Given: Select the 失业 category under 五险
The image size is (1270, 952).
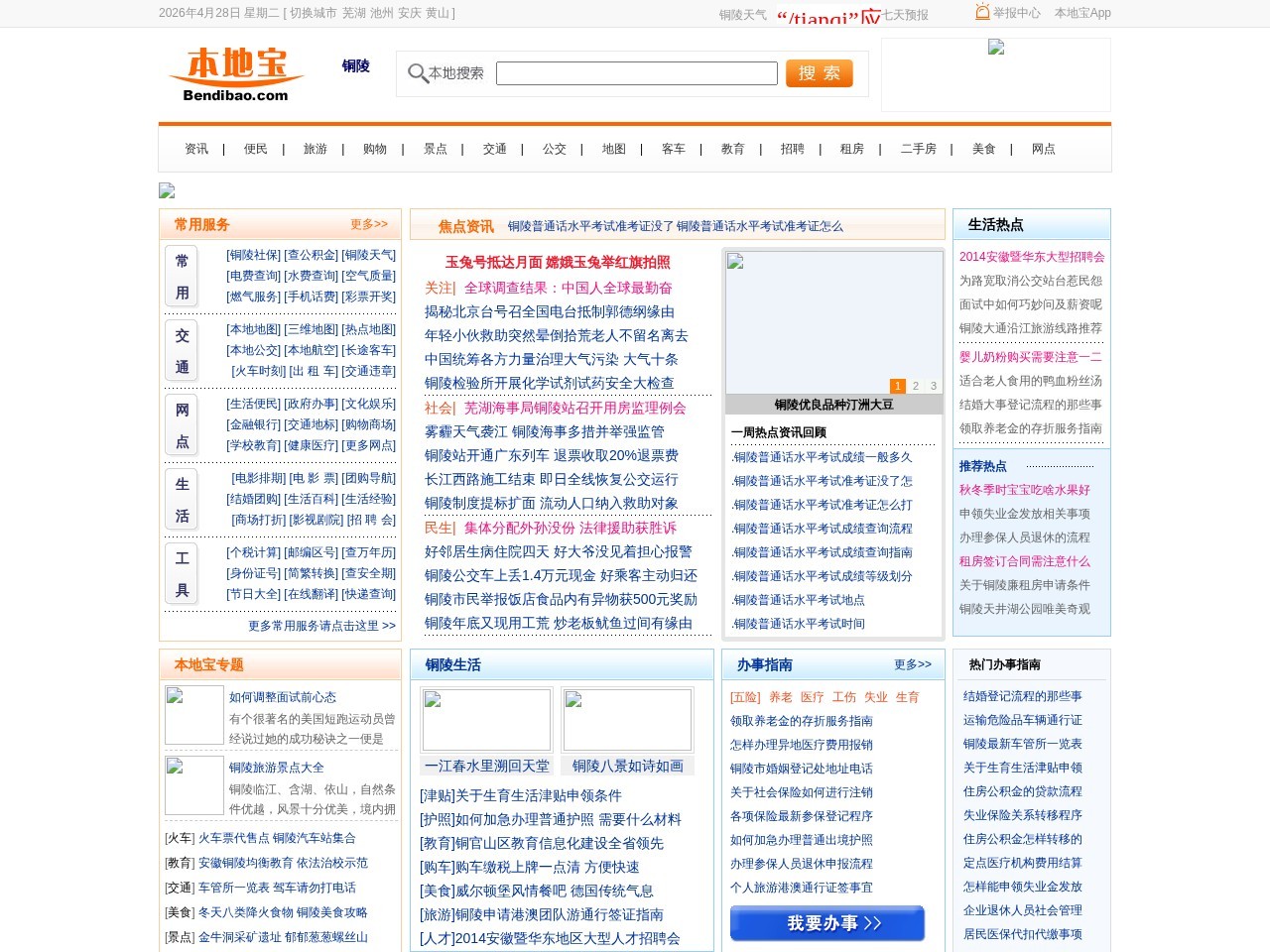Looking at the screenshot, I should tap(876, 697).
